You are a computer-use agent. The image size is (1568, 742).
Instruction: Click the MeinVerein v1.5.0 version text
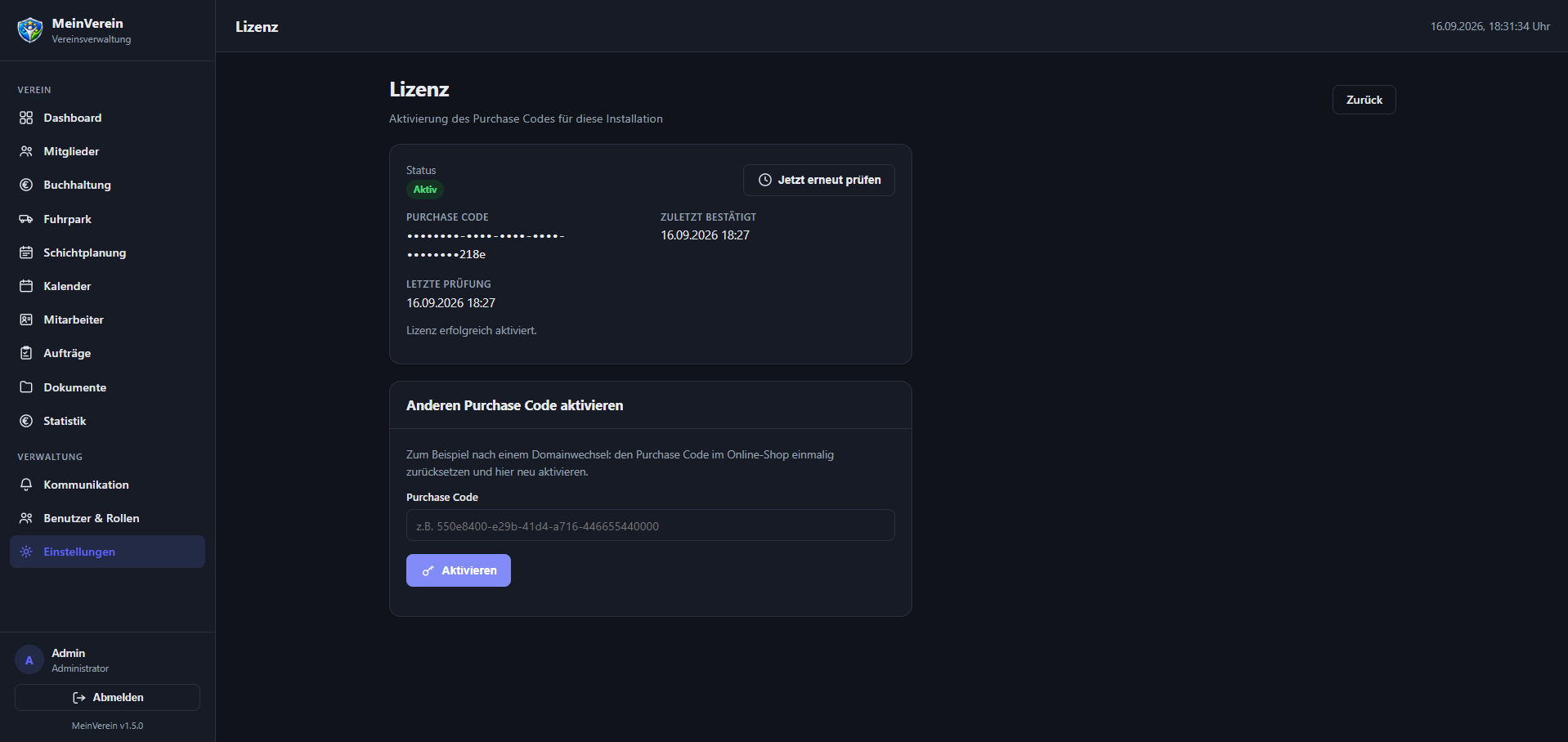pos(107,726)
